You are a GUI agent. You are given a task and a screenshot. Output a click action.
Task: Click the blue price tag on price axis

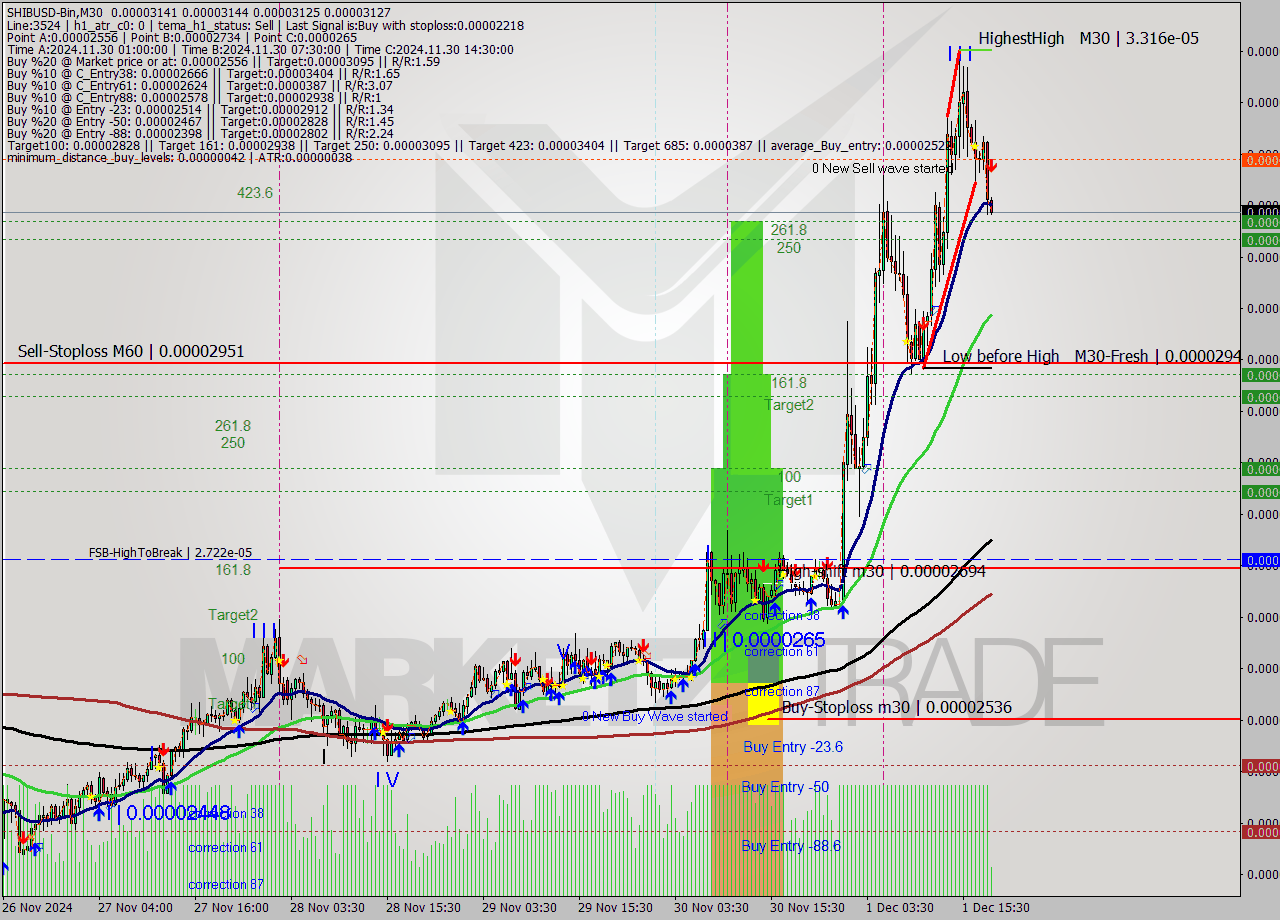pyautogui.click(x=1260, y=561)
